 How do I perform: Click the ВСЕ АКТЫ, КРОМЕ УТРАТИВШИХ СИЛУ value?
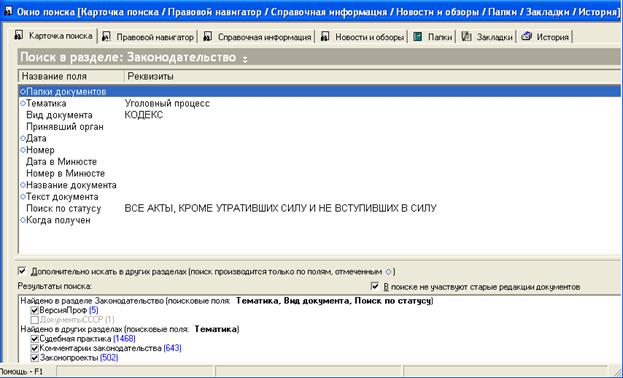tap(281, 208)
